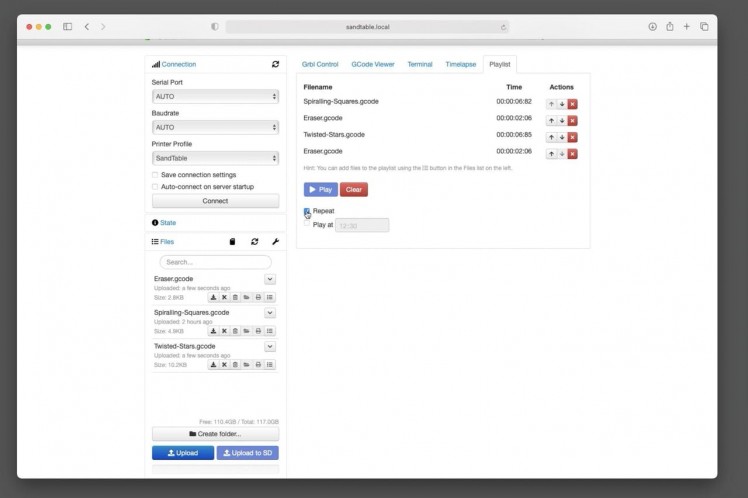Load Twisted-Stars.gcode with the folder-open icon
The image size is (748, 498).
pos(247,365)
